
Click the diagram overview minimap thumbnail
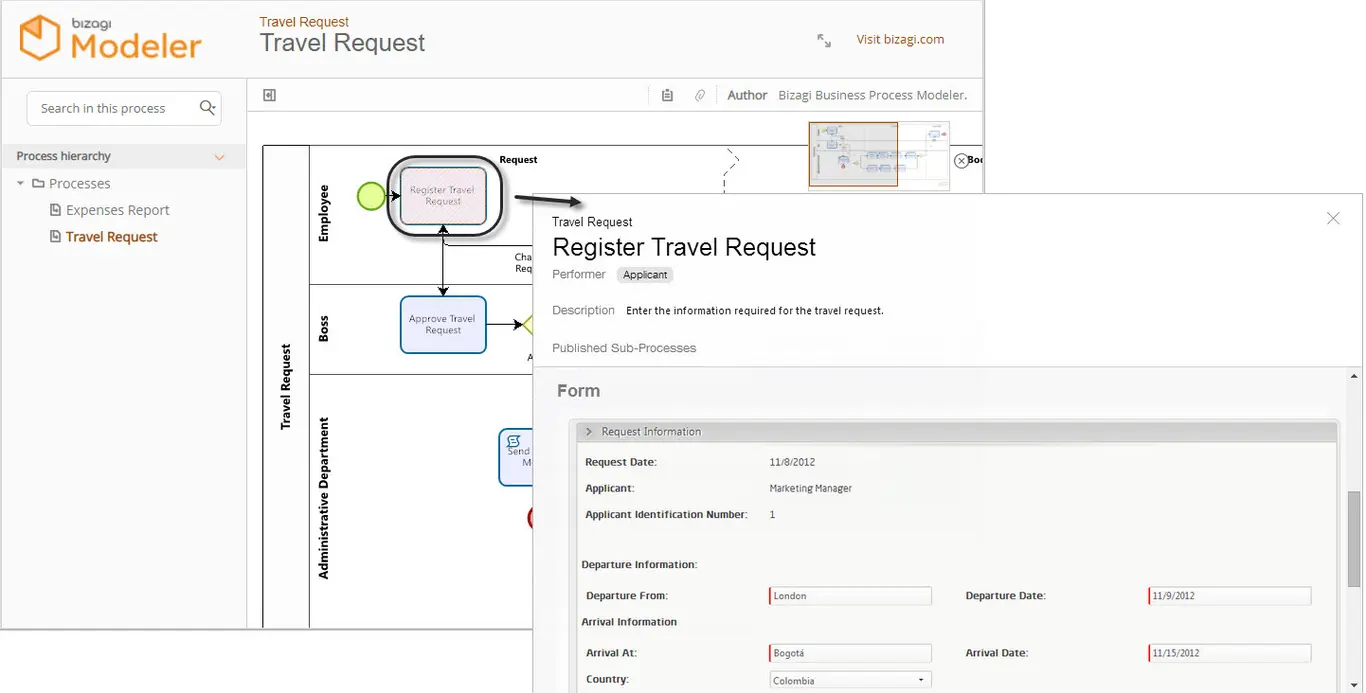[879, 154]
